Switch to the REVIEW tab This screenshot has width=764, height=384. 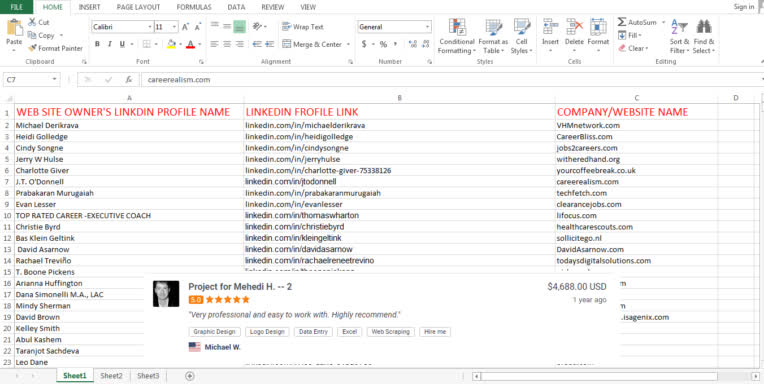(x=273, y=7)
